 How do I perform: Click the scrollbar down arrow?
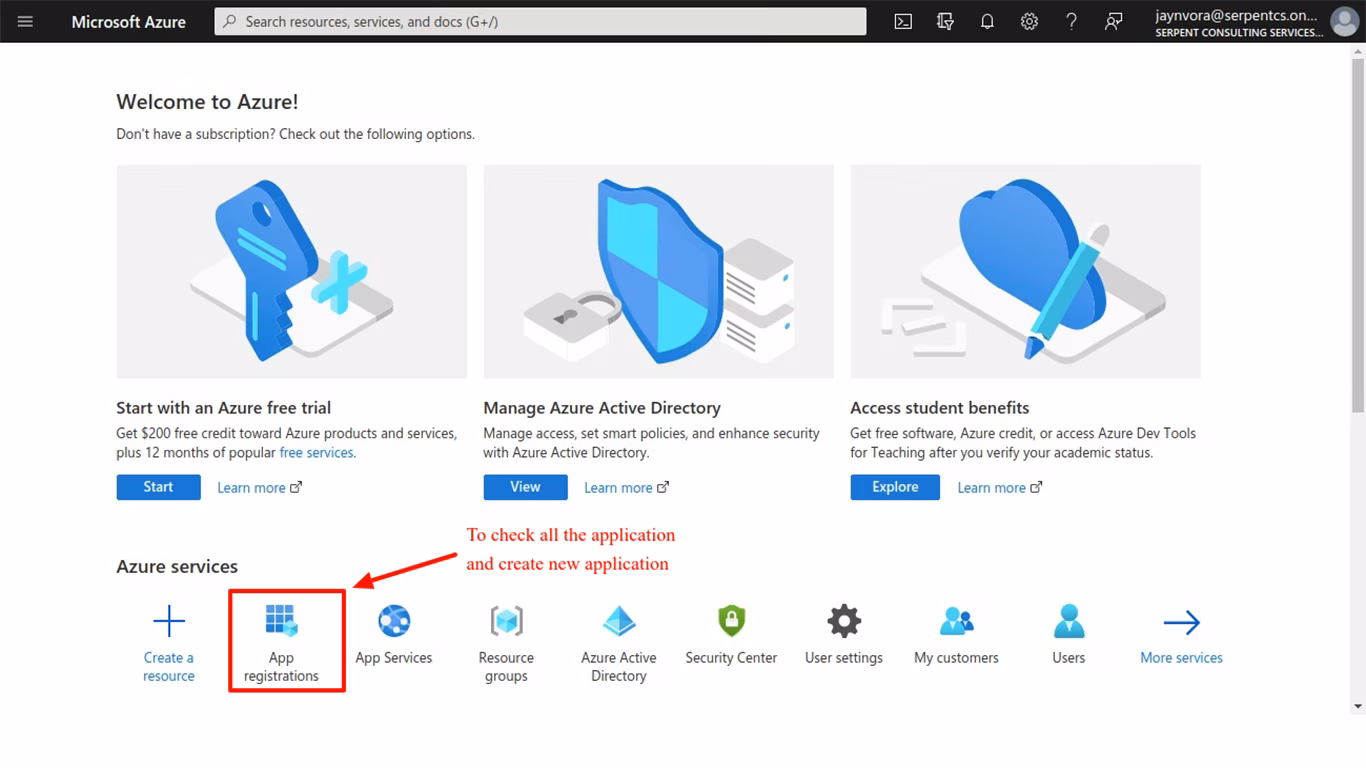(1358, 706)
